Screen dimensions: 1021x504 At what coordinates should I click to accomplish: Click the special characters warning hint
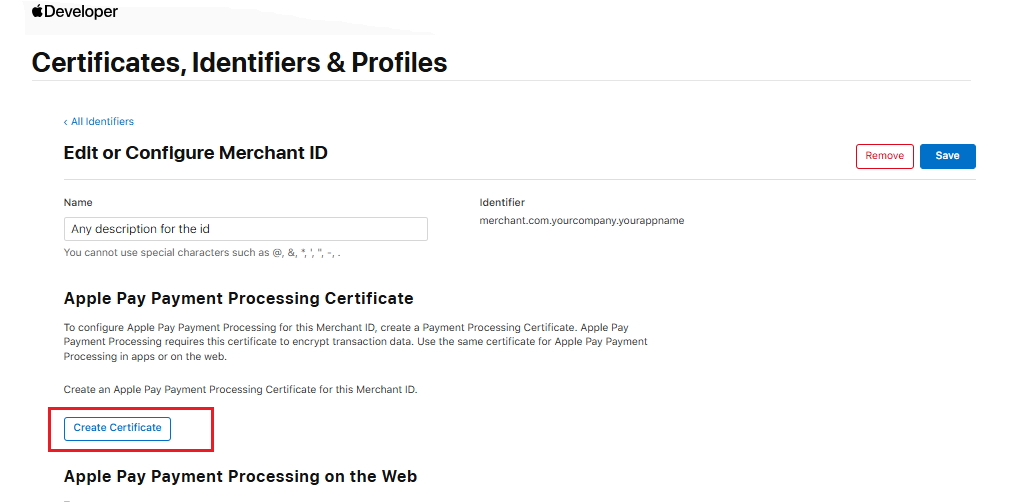coord(208,253)
